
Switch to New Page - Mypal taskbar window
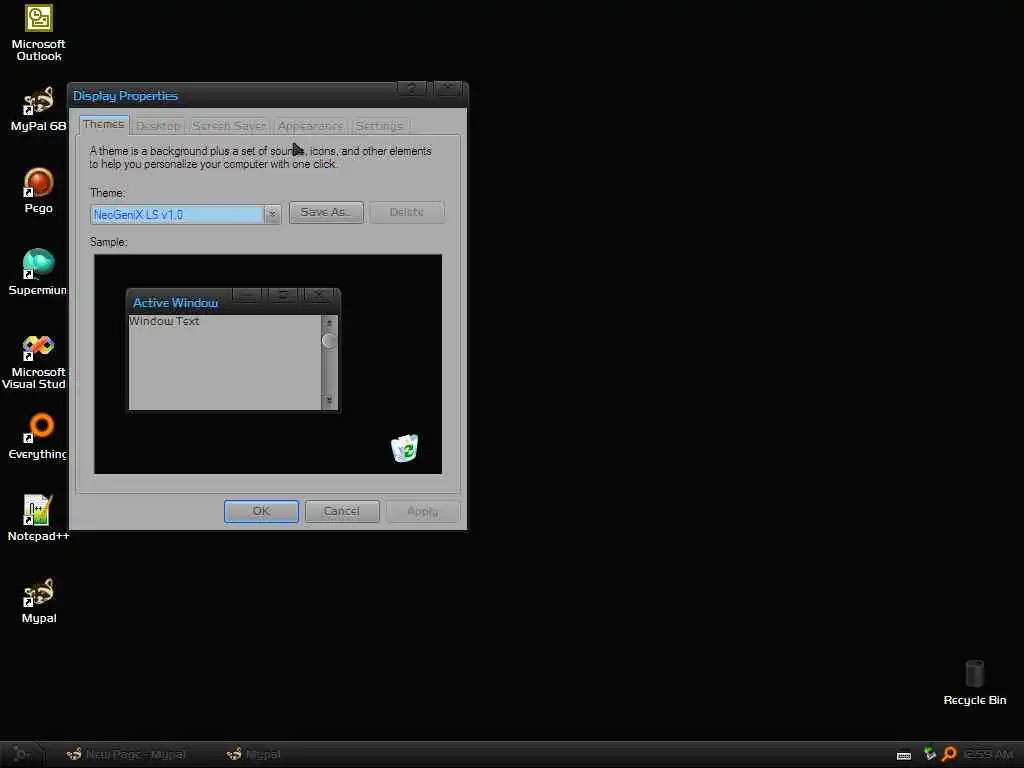tap(127, 754)
